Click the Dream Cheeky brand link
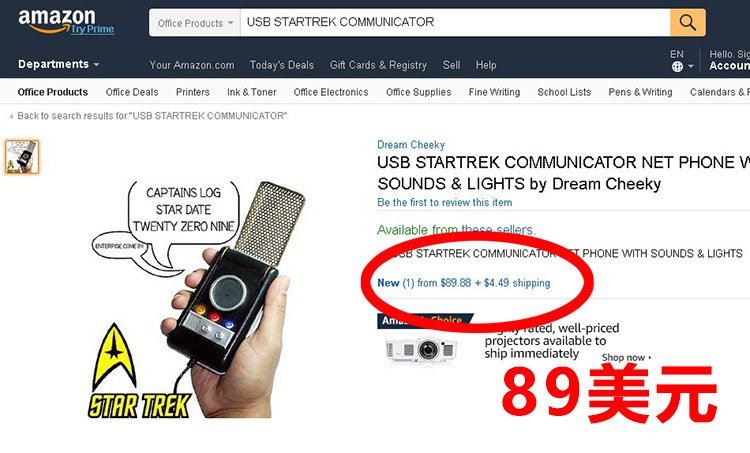Viewport: 750px width, 453px height. coord(411,144)
